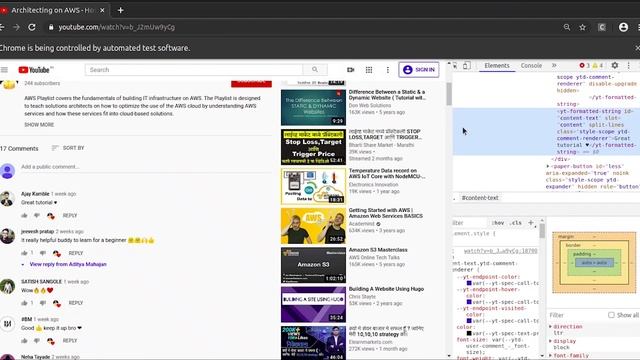Select Architecting on AWS browser tab
The width and height of the screenshot is (640, 360).
[x=53, y=10]
